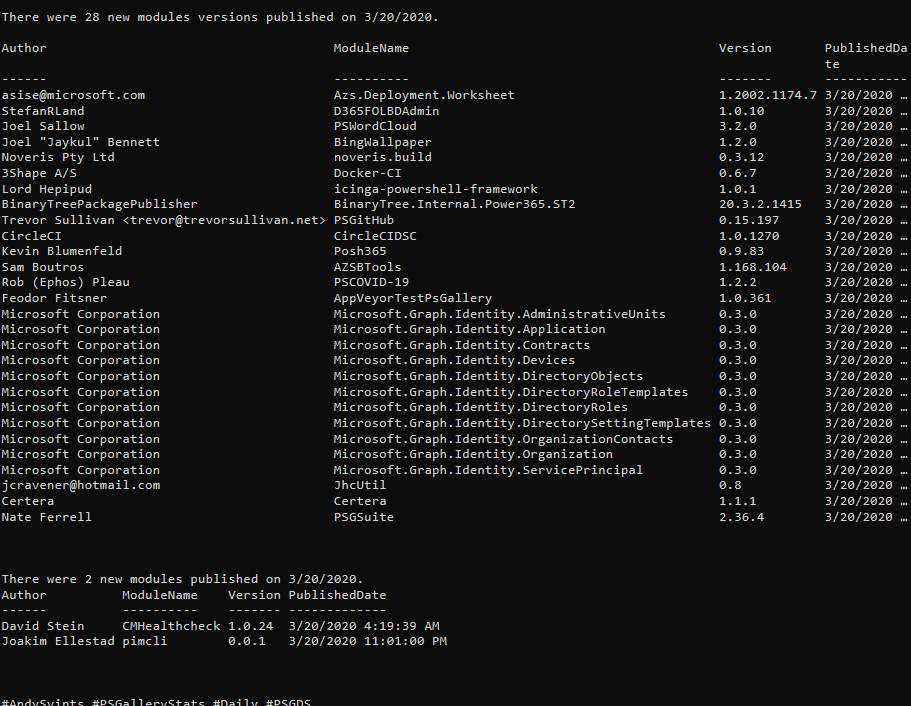
Task: Click 'Microsoft.Graph.Identity.DirectoryRoles' module
Action: click(480, 407)
